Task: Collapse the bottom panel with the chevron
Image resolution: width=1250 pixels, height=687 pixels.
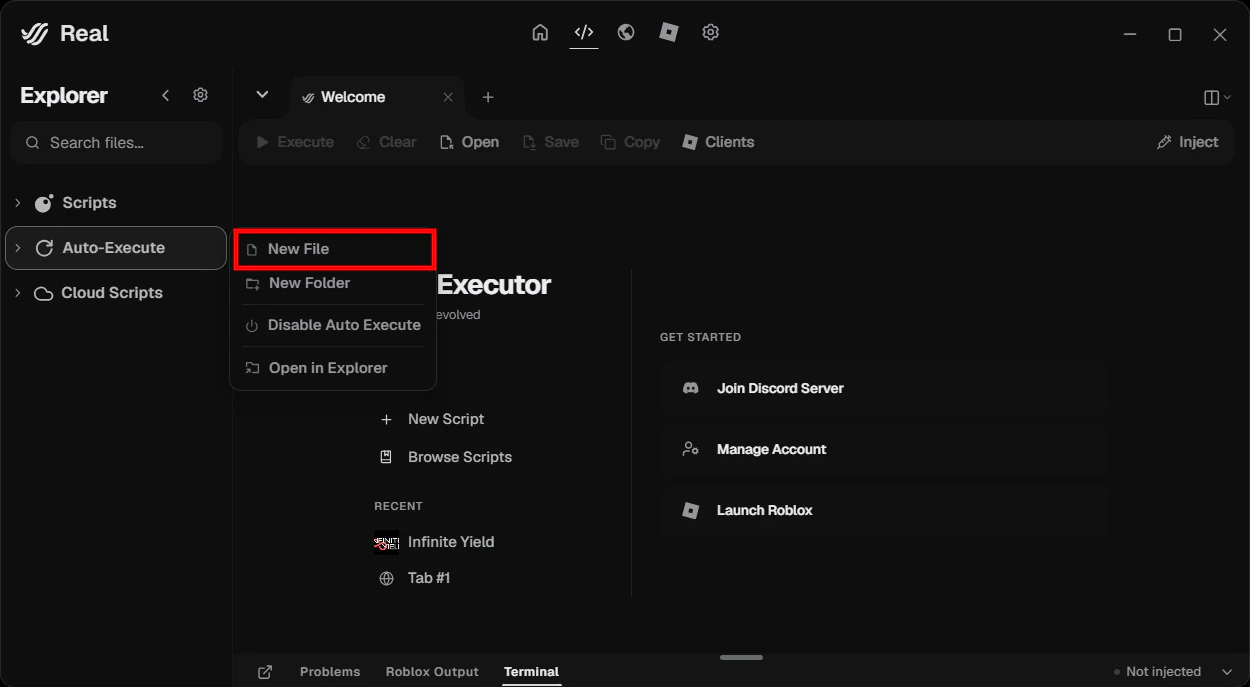Action: (x=1227, y=672)
